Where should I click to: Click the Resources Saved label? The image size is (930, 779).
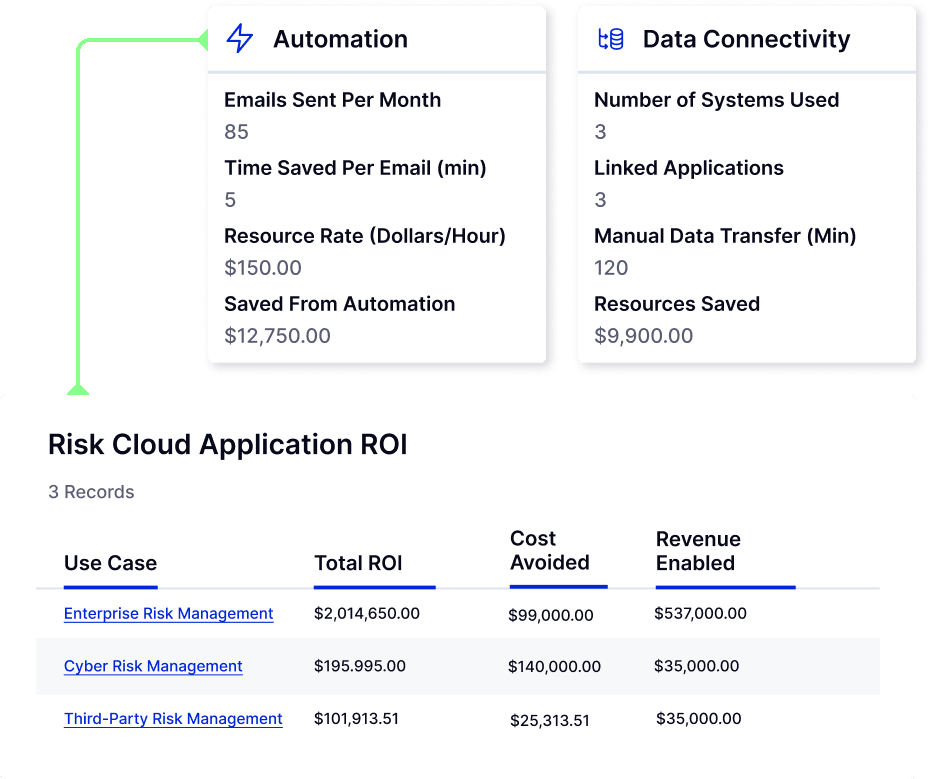click(x=677, y=304)
